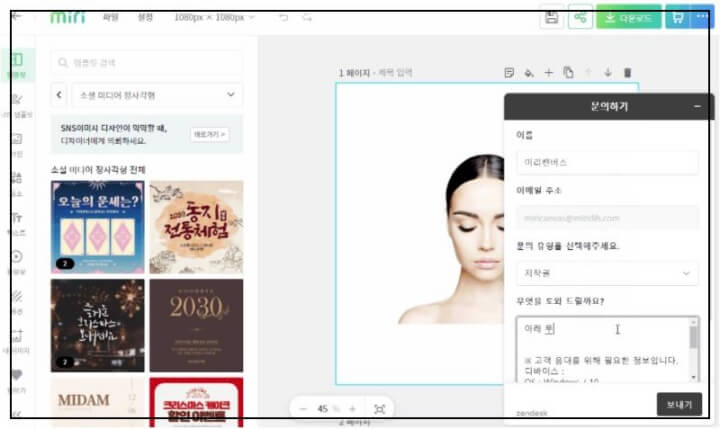Select the woman's face image on canvas
Screen dimensions: 720x429
452,239
